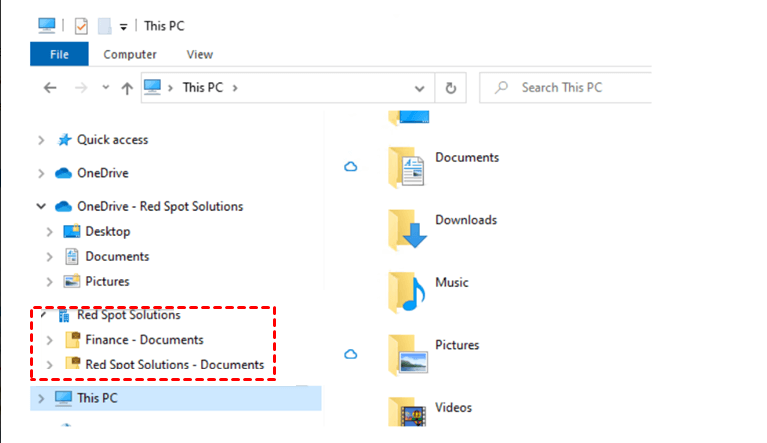
Task: Open the Music folder icon
Action: 407,292
